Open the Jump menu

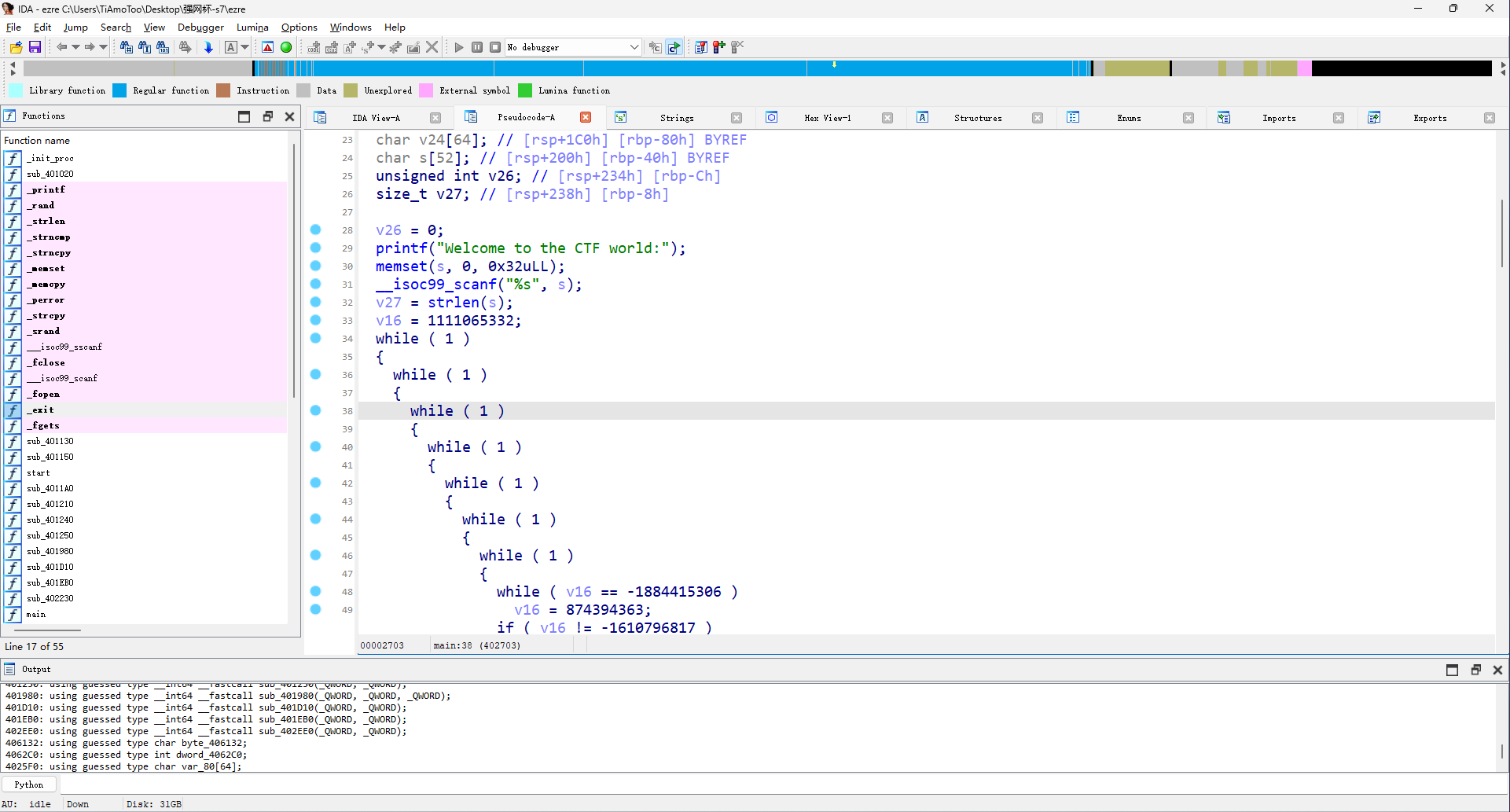(x=75, y=27)
